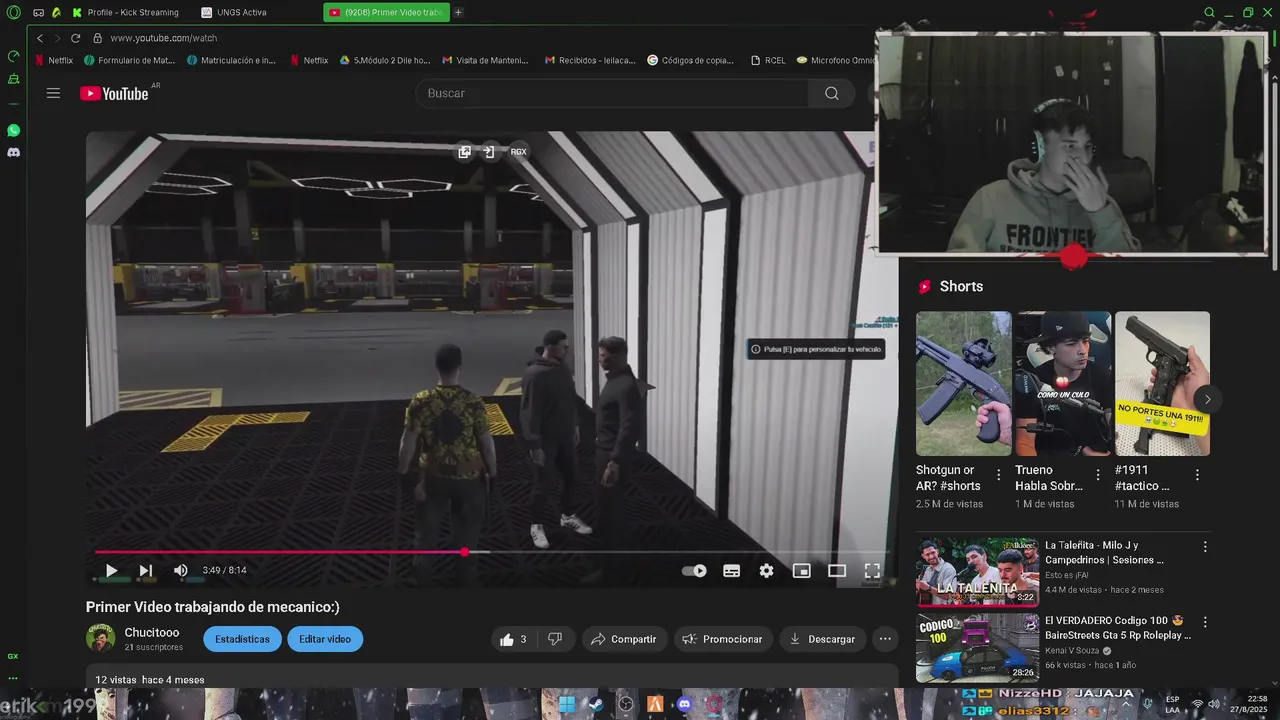Open options menu for Shotgun or AR? short
The image size is (1280, 720).
(998, 475)
